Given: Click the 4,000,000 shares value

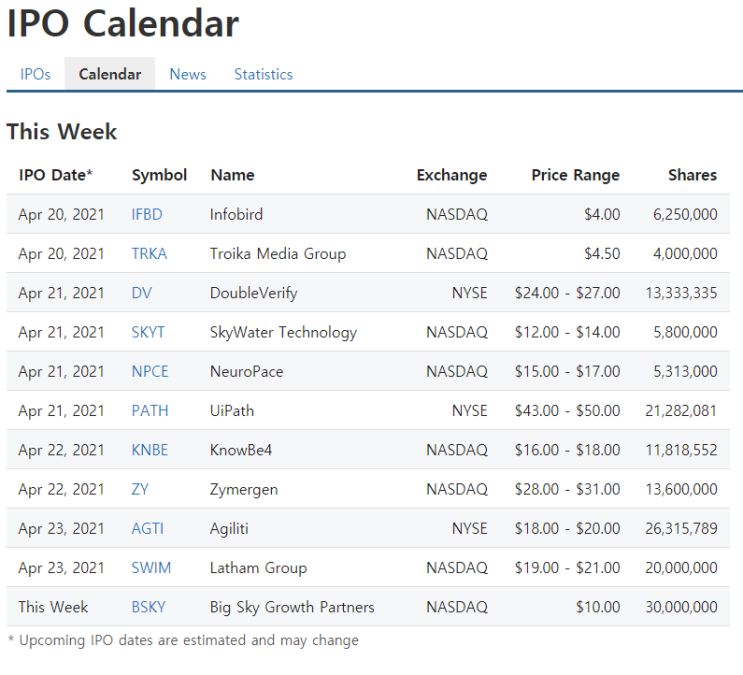Looking at the screenshot, I should point(685,254).
